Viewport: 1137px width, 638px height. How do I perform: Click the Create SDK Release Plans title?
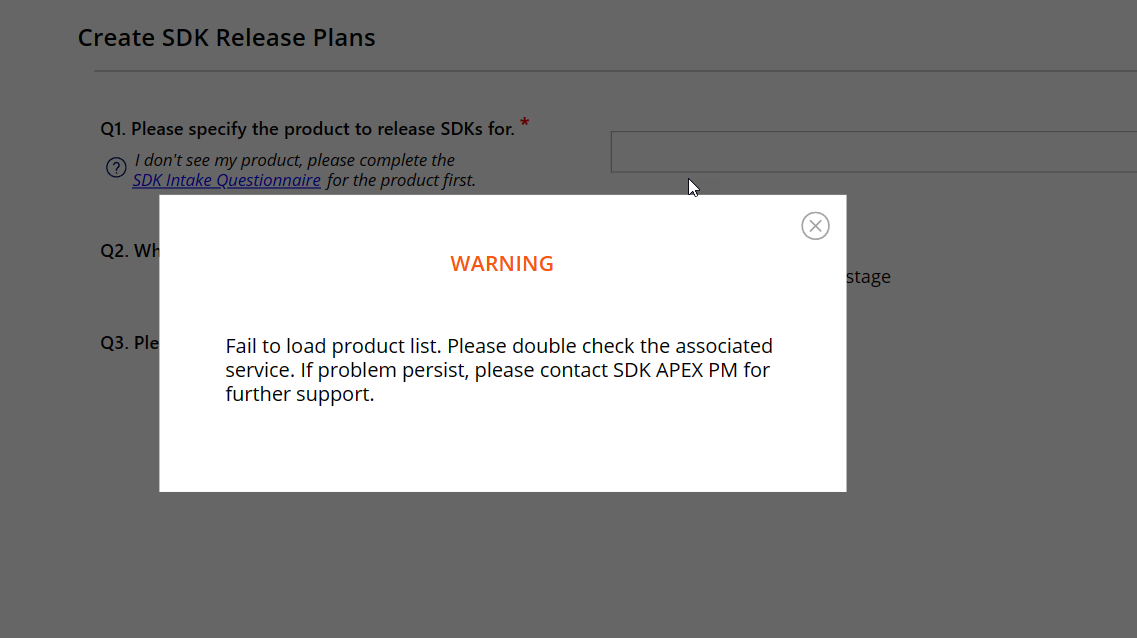[x=226, y=37]
